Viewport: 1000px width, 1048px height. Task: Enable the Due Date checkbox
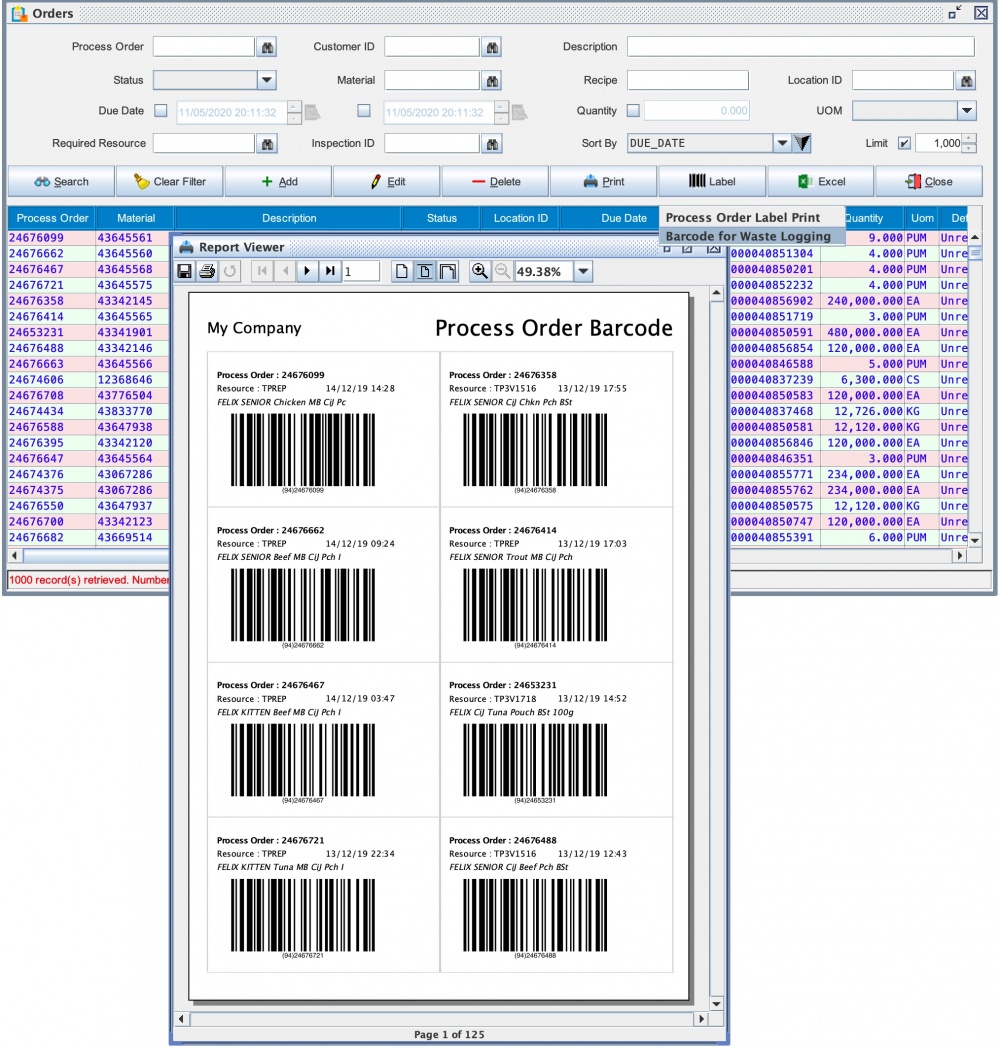pyautogui.click(x=162, y=111)
